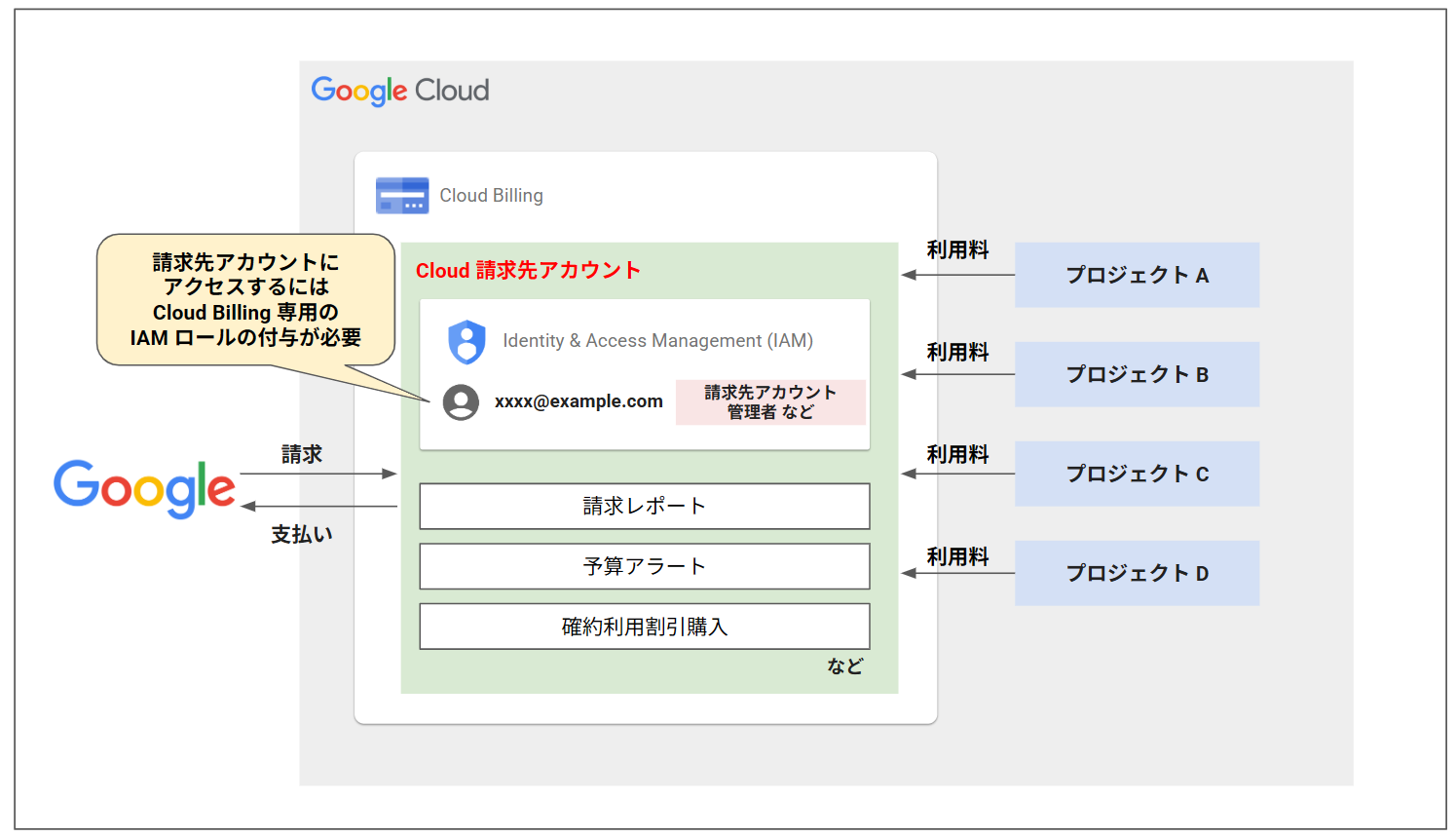Click 利用料 label next to プロジェクト B
The width and height of the screenshot is (1456, 837).
click(x=957, y=353)
